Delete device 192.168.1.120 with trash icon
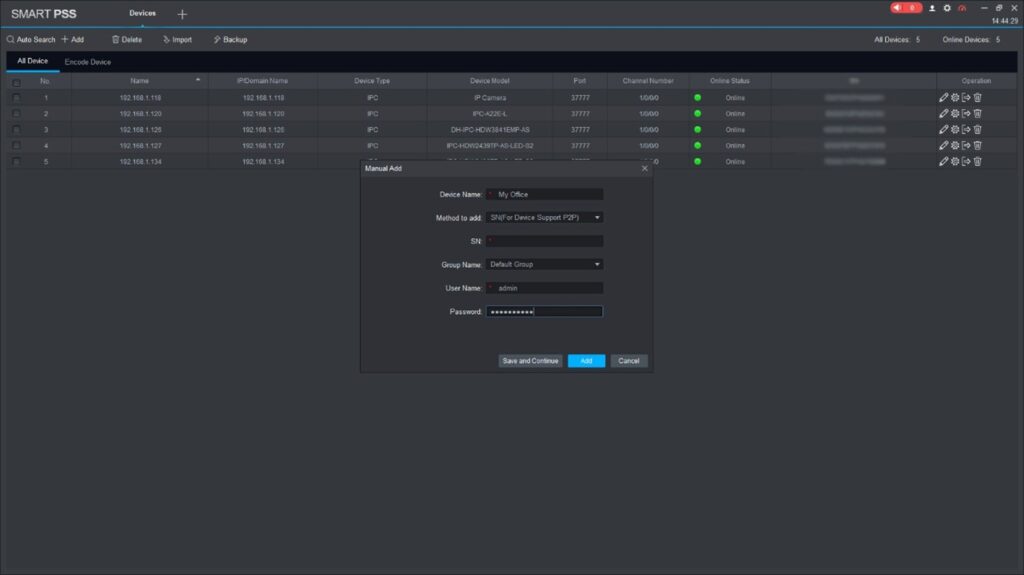Image resolution: width=1024 pixels, height=575 pixels. coord(978,114)
